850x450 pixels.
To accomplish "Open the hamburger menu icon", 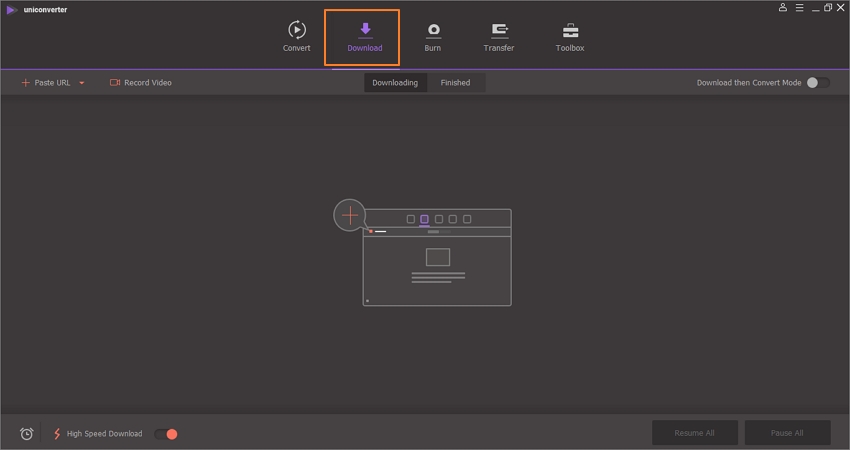I will [800, 8].
